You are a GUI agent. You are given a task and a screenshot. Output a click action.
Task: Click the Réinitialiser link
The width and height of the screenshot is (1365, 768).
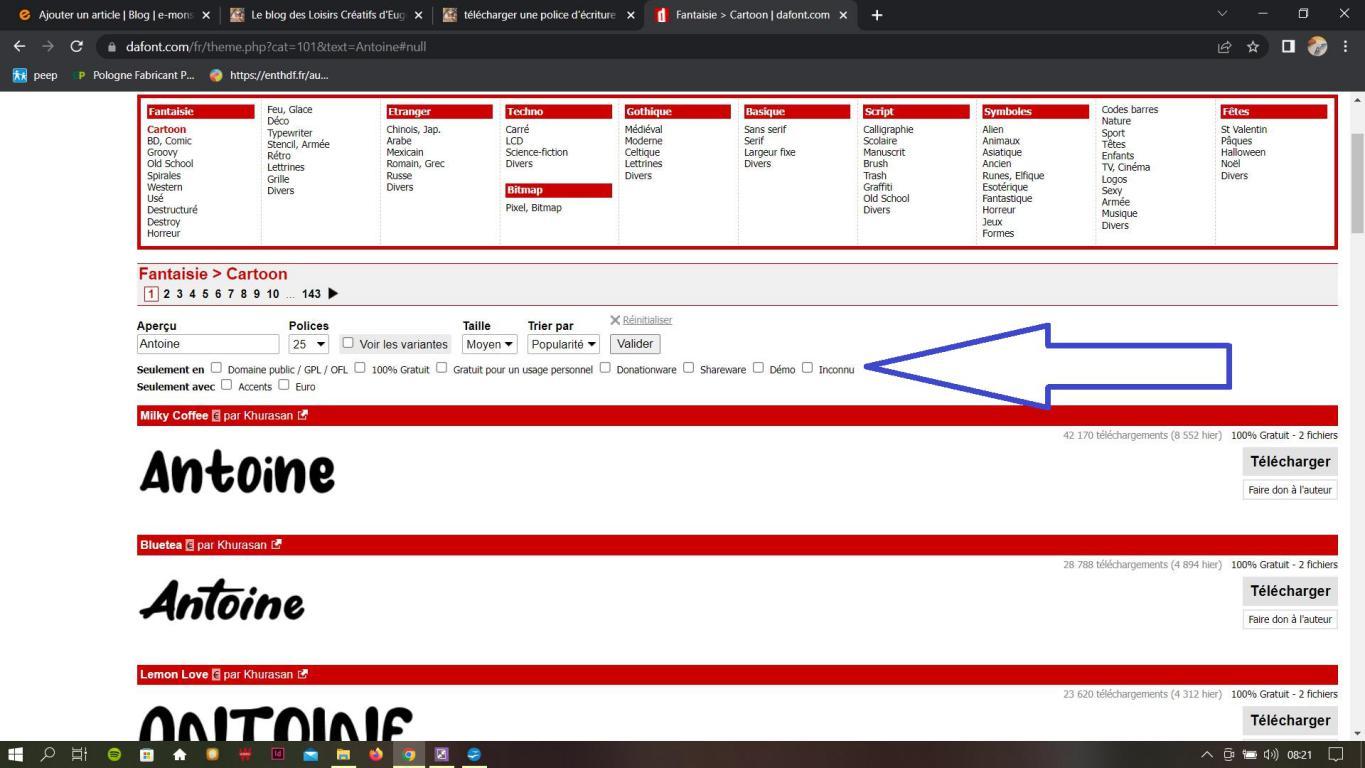(x=647, y=320)
